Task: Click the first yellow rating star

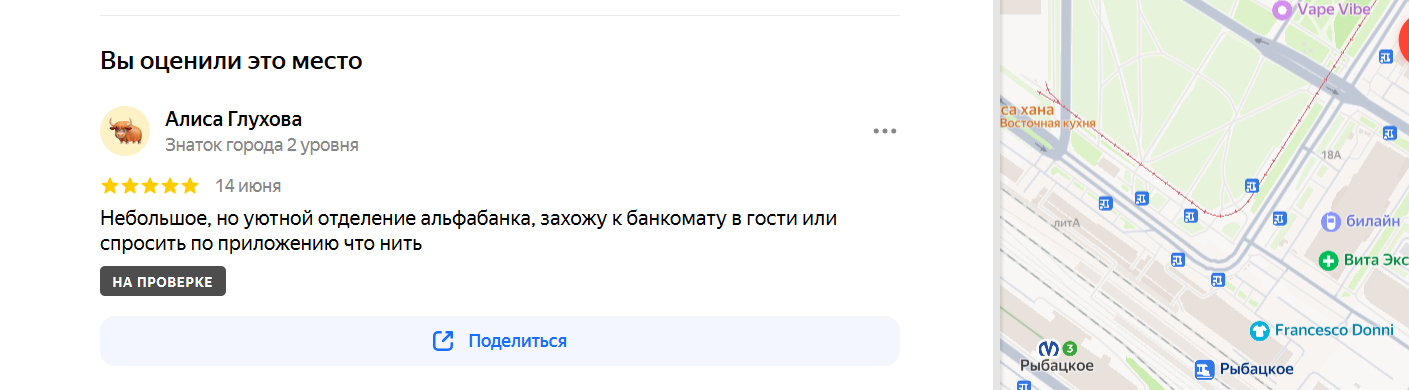Action: pyautogui.click(x=110, y=186)
